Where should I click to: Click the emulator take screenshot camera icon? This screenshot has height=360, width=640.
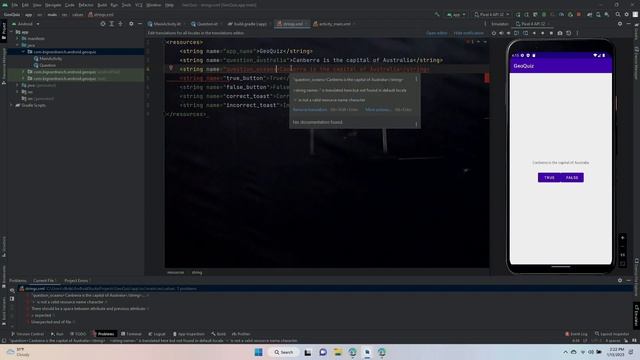click(x=560, y=33)
